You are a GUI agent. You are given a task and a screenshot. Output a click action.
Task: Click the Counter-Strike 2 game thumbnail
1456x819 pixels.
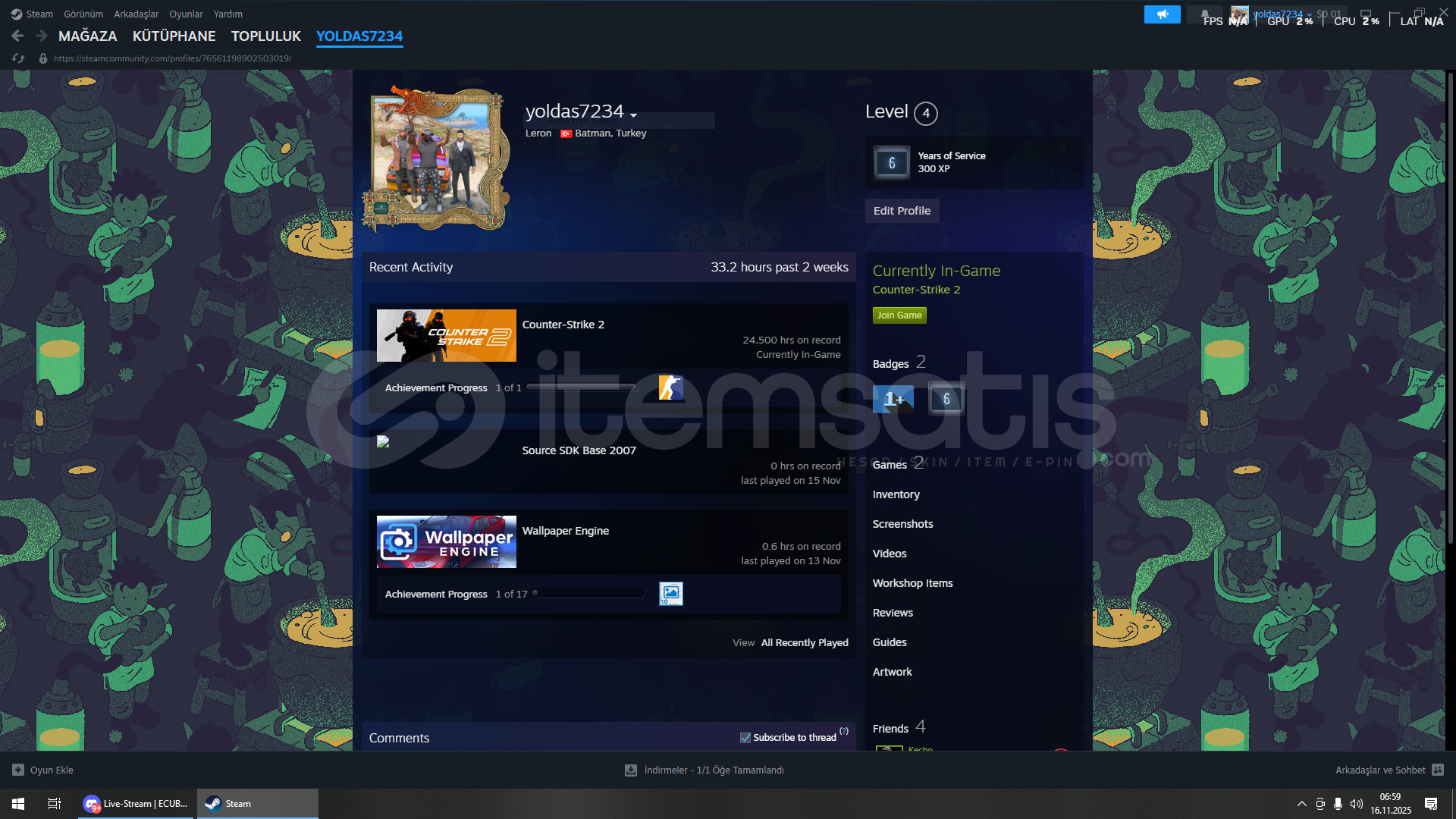[446, 335]
